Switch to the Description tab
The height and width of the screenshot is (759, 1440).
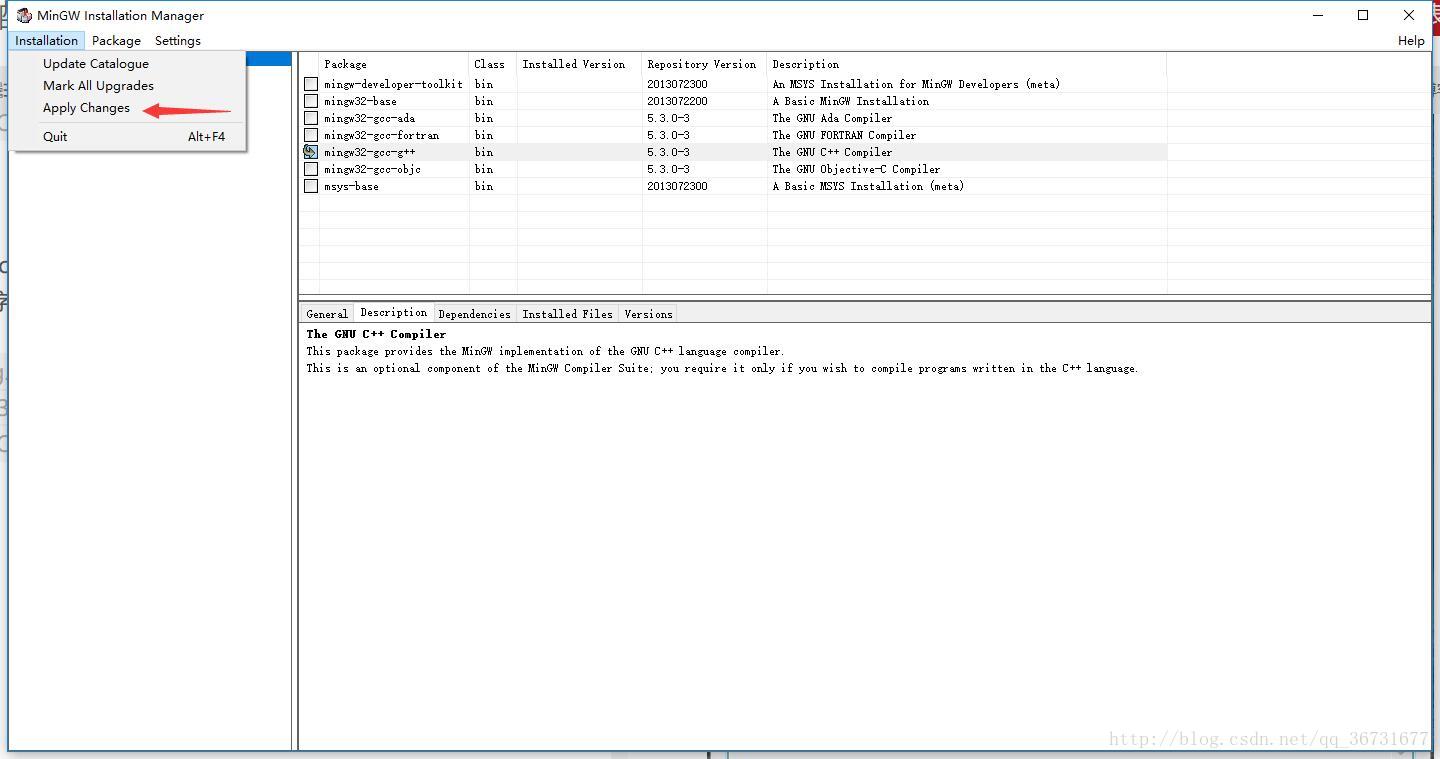pyautogui.click(x=394, y=313)
